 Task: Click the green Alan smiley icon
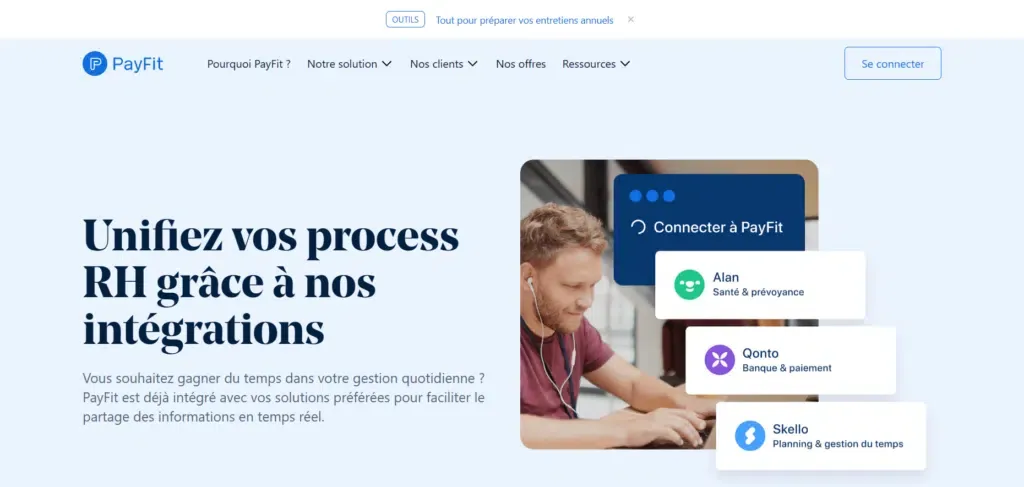point(690,285)
